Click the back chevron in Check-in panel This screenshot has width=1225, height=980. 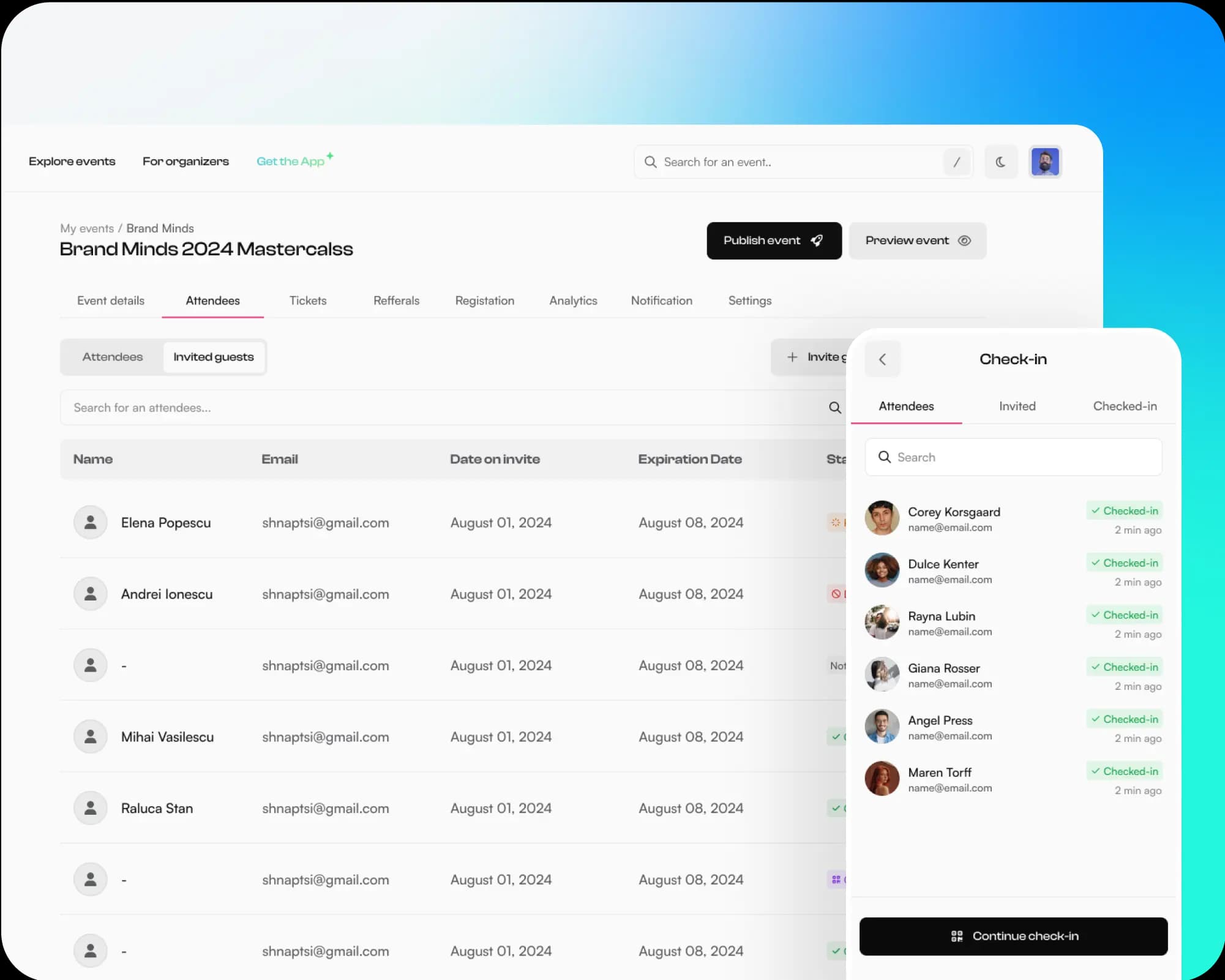(882, 359)
